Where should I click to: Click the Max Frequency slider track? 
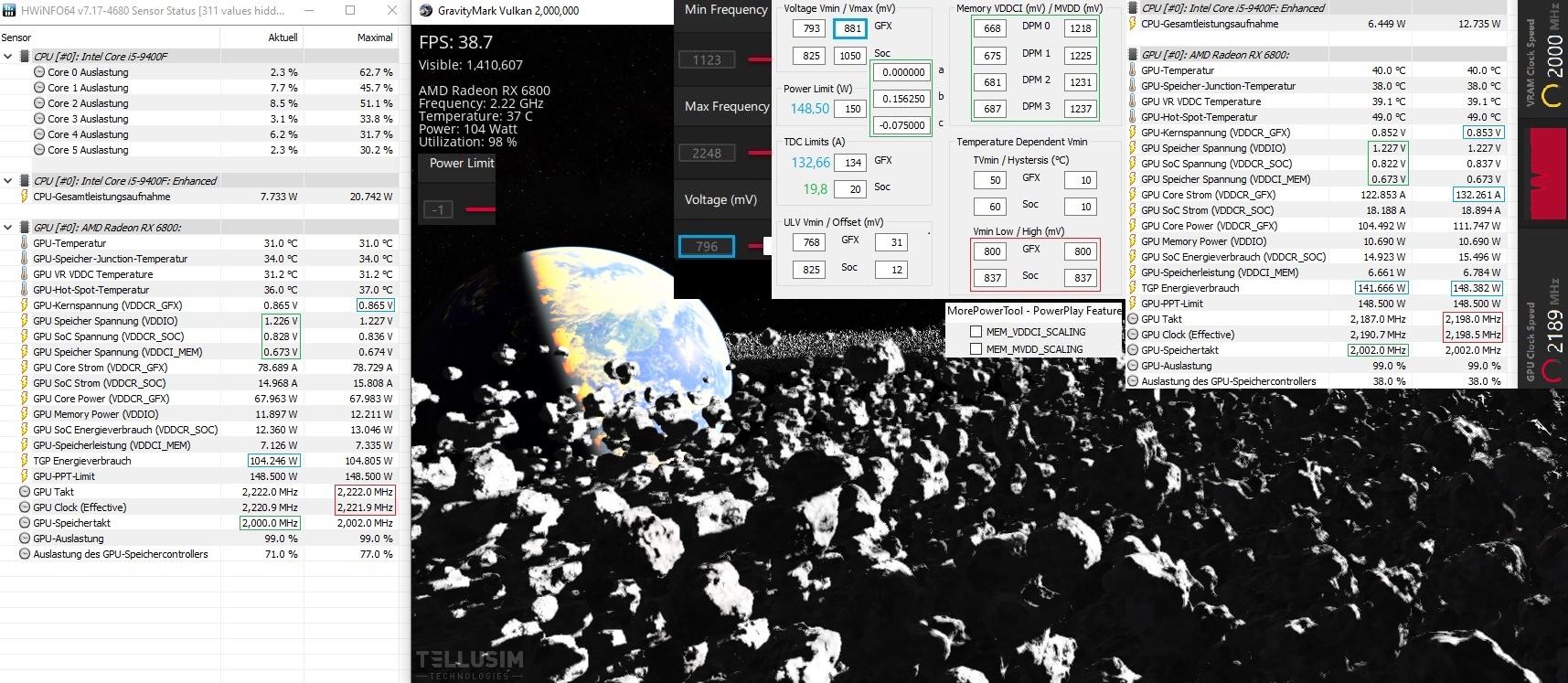760,153
